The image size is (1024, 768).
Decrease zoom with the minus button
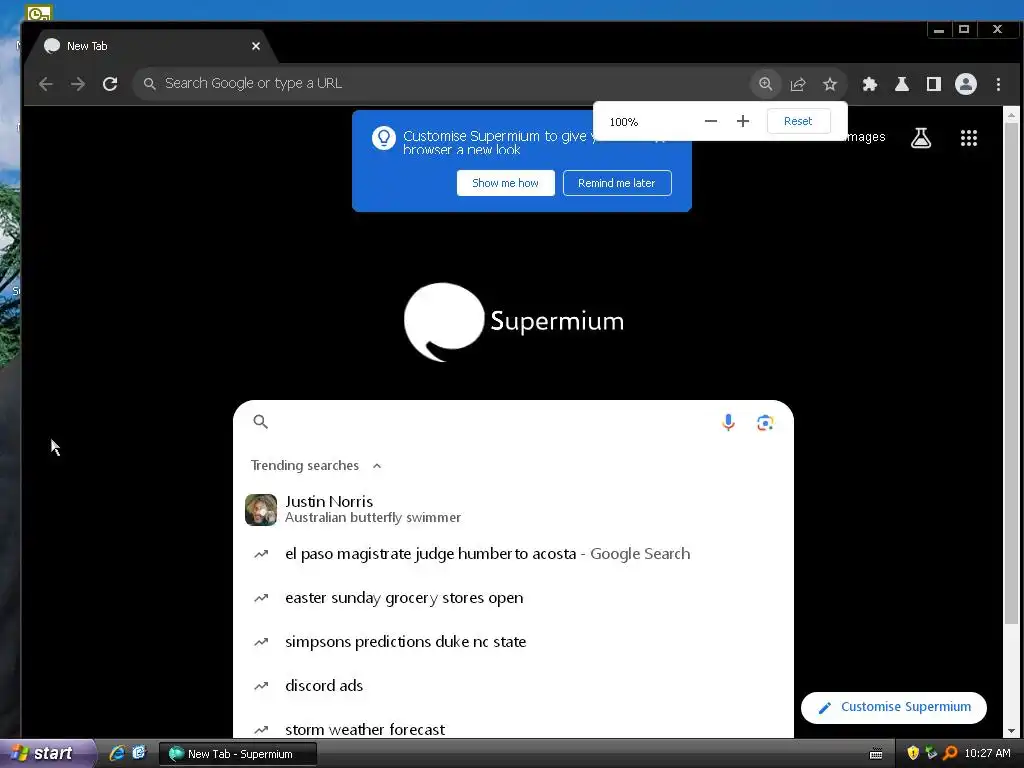(711, 121)
